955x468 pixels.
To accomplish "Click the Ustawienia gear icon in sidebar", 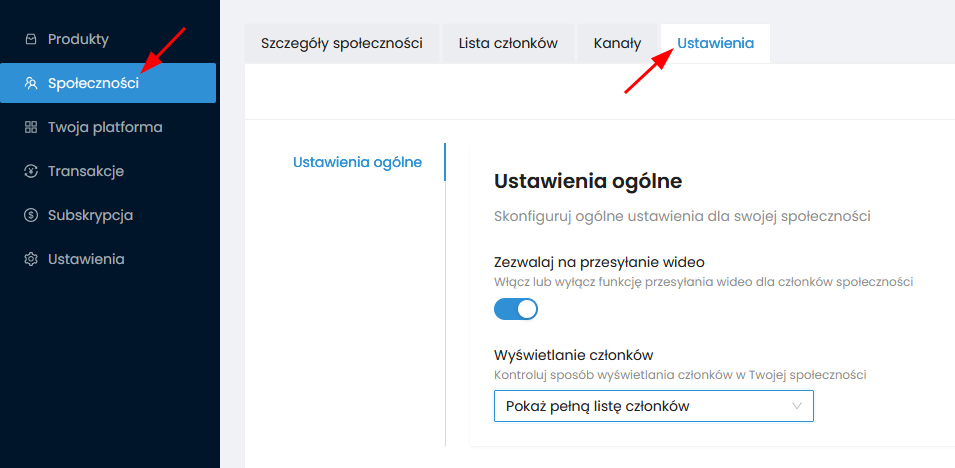I will point(31,259).
